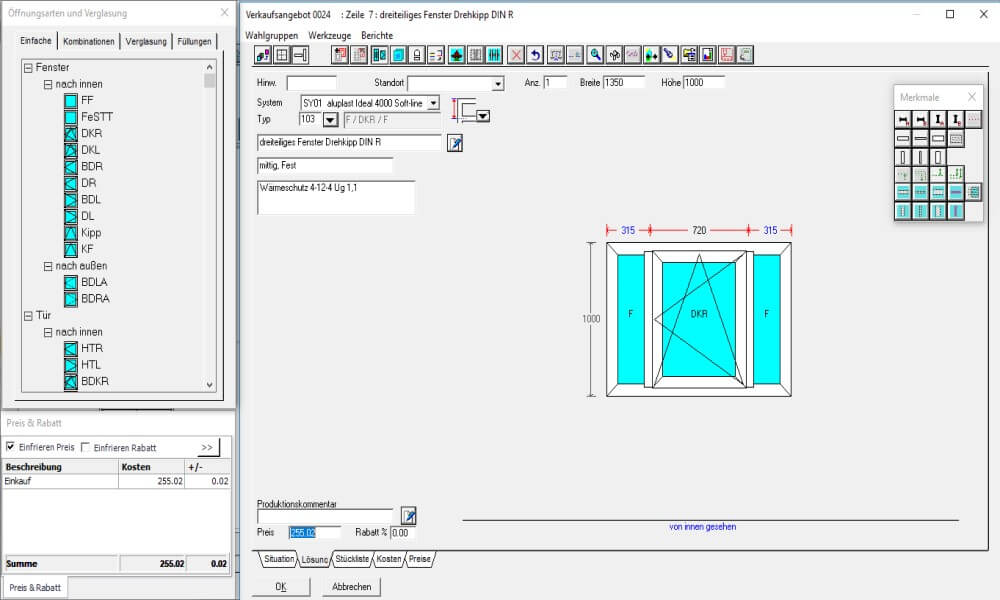Click the first icon in Merkmale palette
The width and height of the screenshot is (1000, 600).
click(903, 119)
